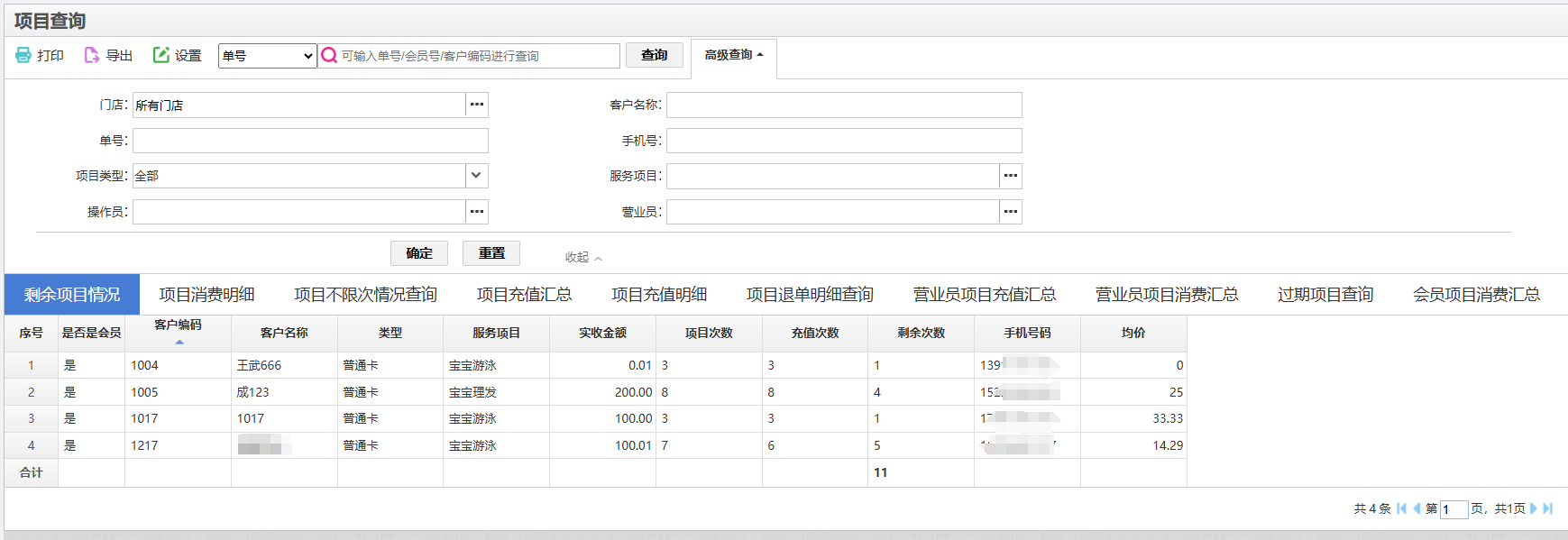Click the 200.00 amount cell
Screen dimensions: 1568x540
pos(602,392)
